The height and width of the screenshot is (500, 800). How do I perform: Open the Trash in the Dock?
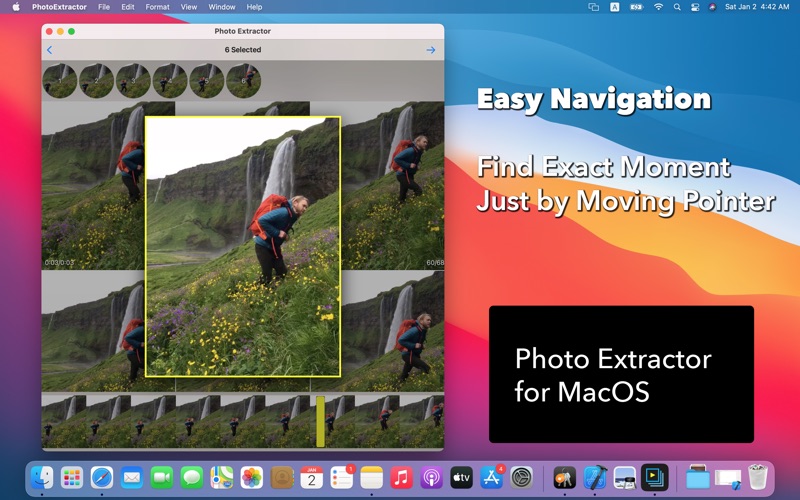tap(758, 478)
